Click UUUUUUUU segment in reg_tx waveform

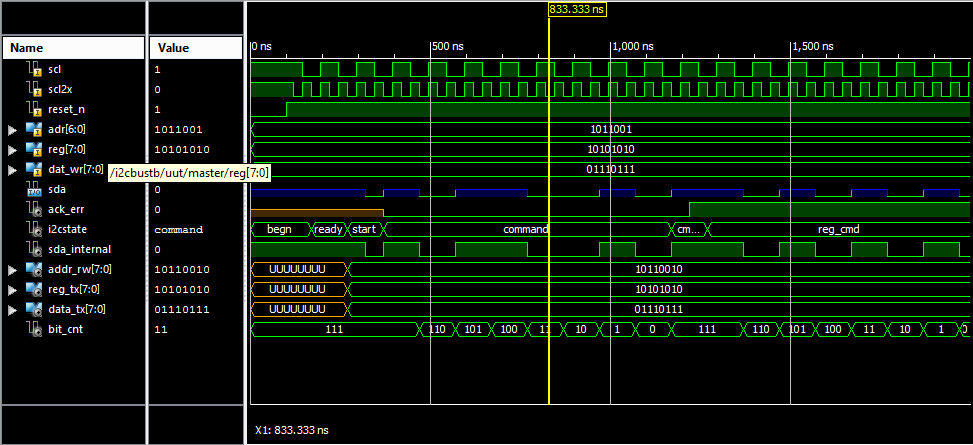(x=297, y=289)
